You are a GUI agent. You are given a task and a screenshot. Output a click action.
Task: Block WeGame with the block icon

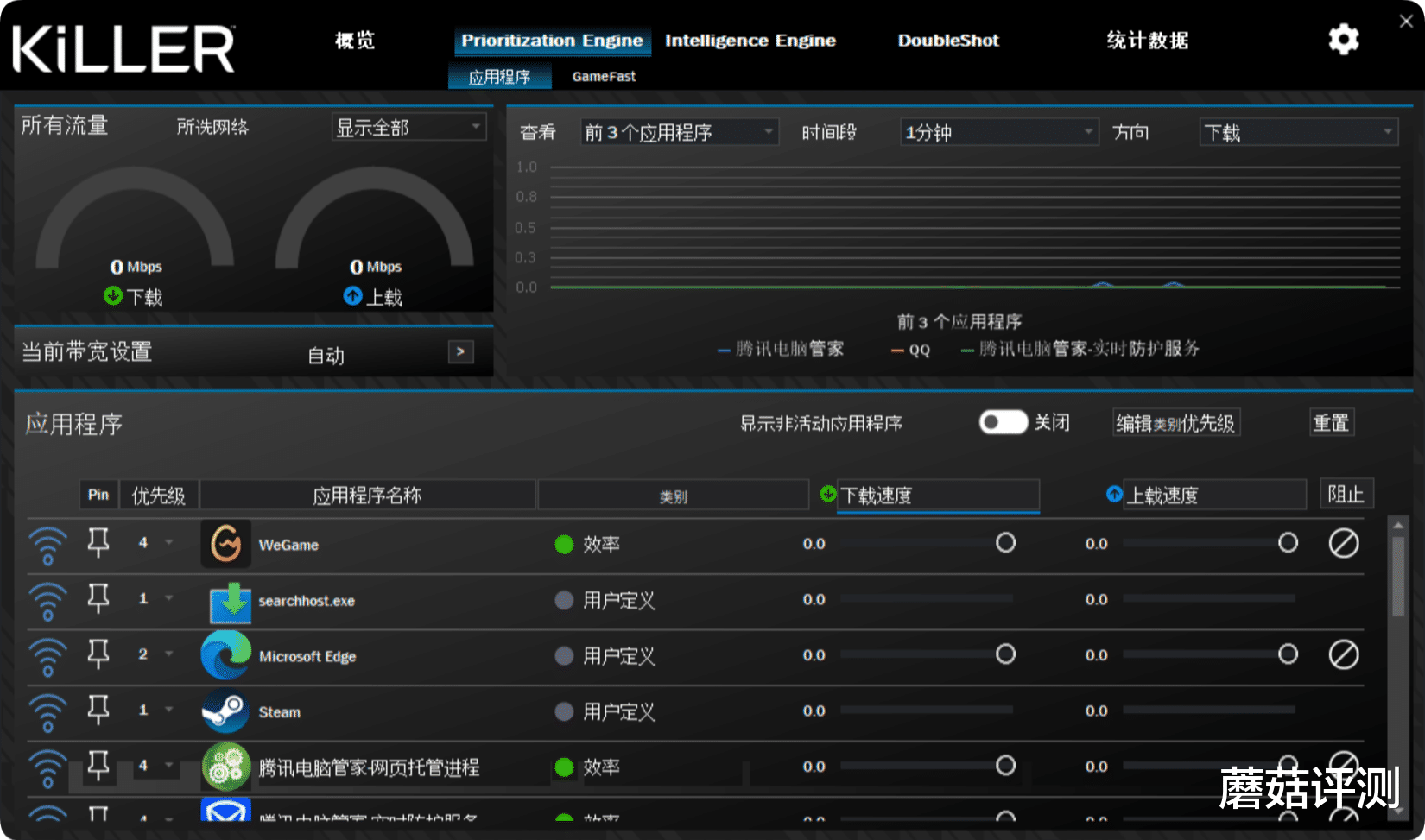[x=1344, y=543]
